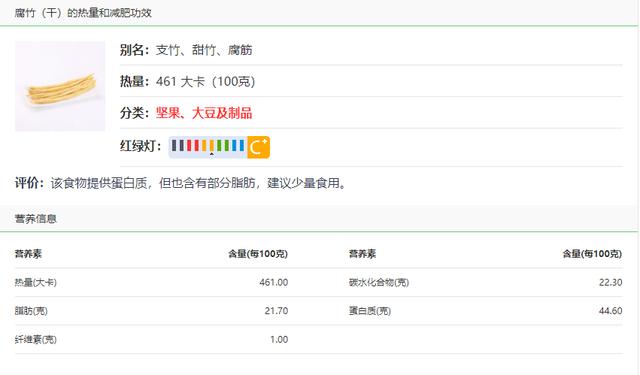The width and height of the screenshot is (640, 375).
Task: Click the 脂肪(克) nutrient row label
Action: point(31,311)
